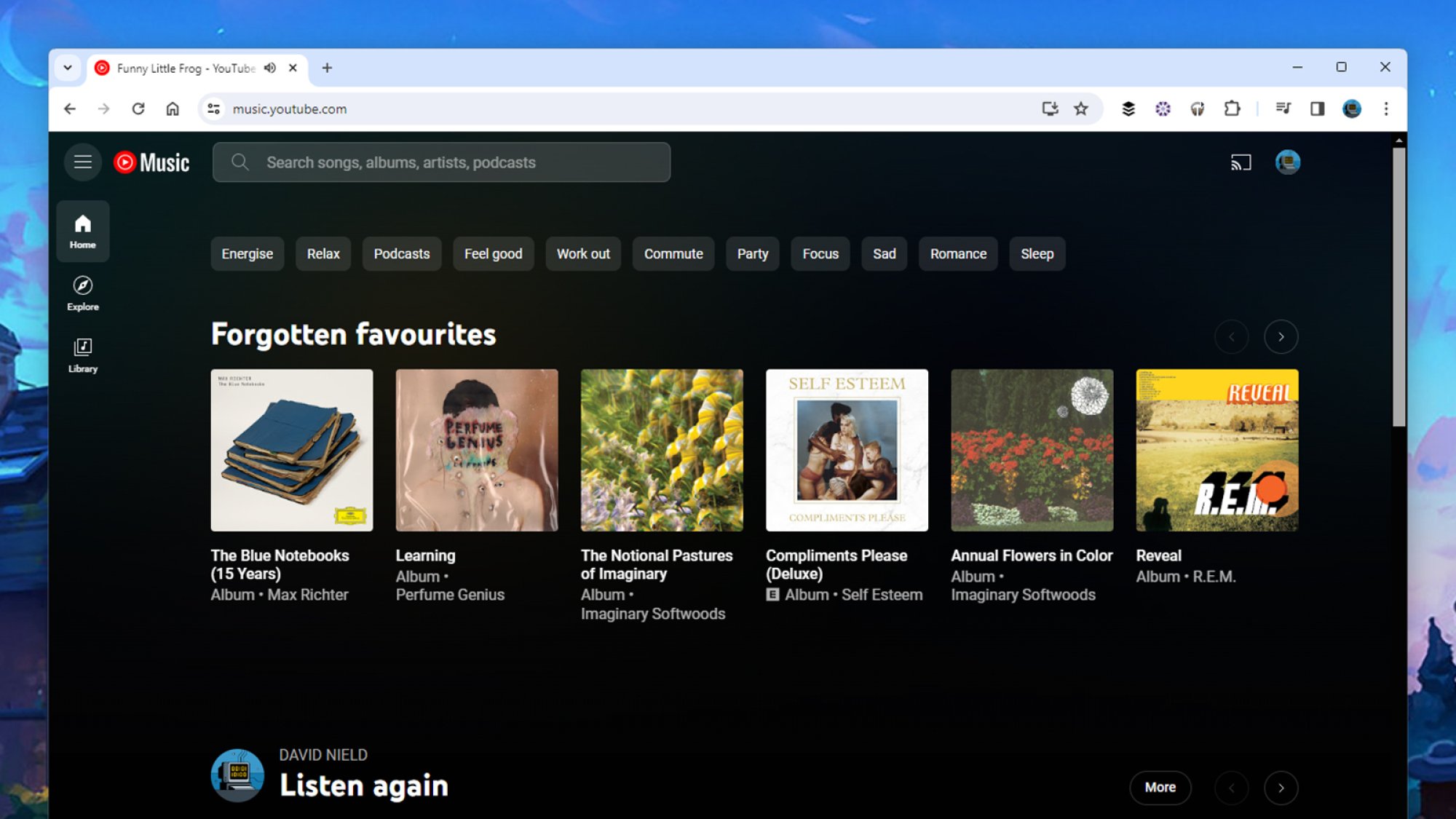This screenshot has width=1456, height=819.
Task: Open the hamburger guide menu
Action: pyautogui.click(x=83, y=162)
